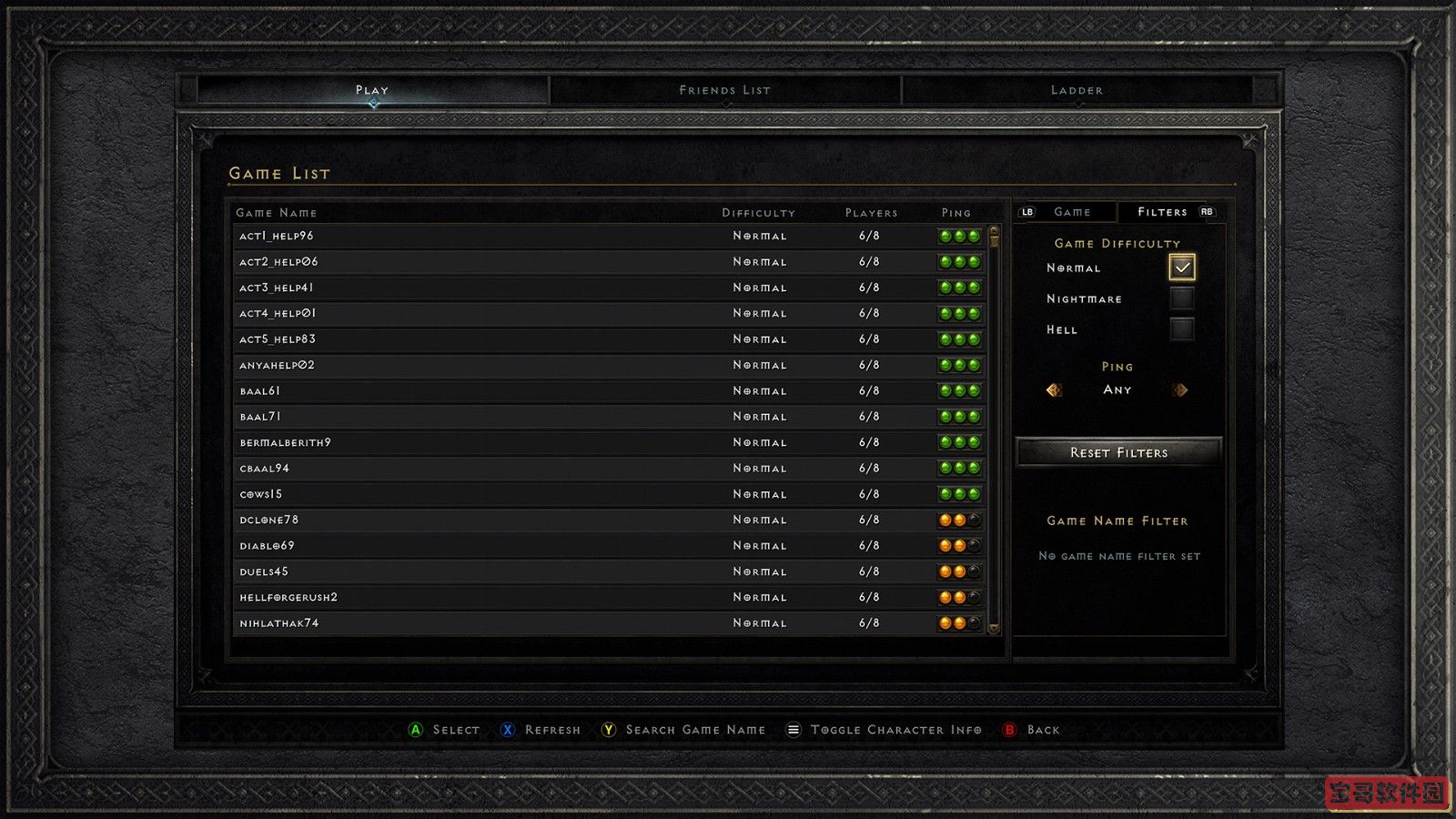Click orange ping indicator of DCLONE78
1456x819 pixels.
960,521
